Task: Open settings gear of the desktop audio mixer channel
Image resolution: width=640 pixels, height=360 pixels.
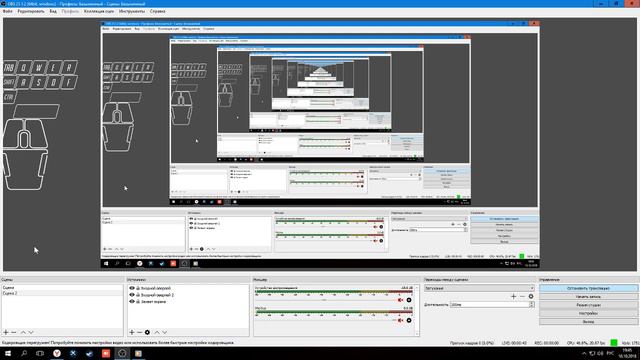Action: (x=409, y=300)
